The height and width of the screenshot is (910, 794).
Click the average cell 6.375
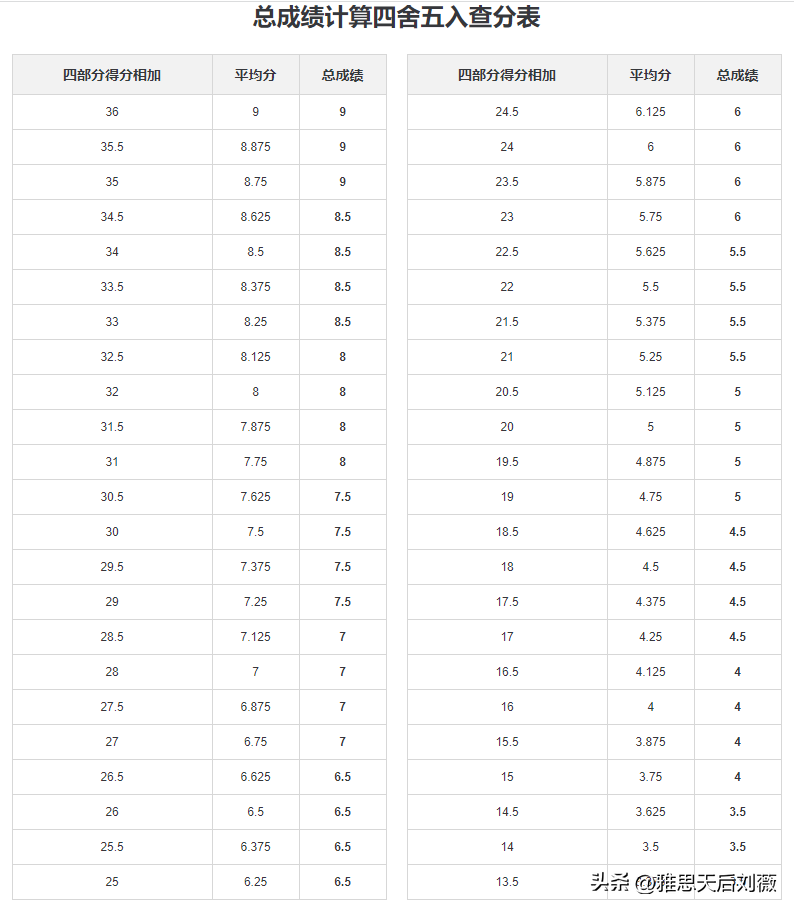click(x=255, y=847)
